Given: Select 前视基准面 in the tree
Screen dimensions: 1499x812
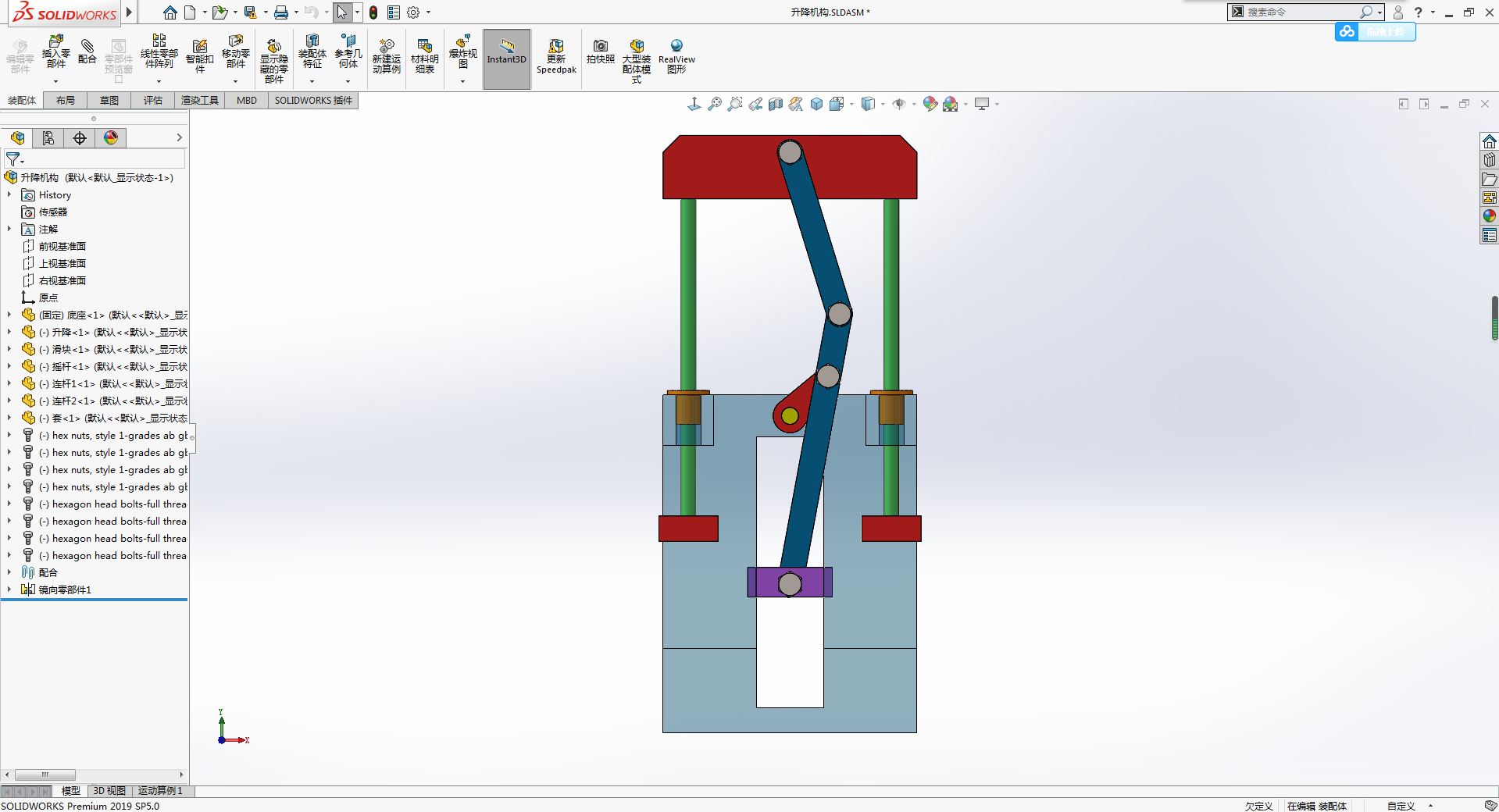Looking at the screenshot, I should [62, 247].
